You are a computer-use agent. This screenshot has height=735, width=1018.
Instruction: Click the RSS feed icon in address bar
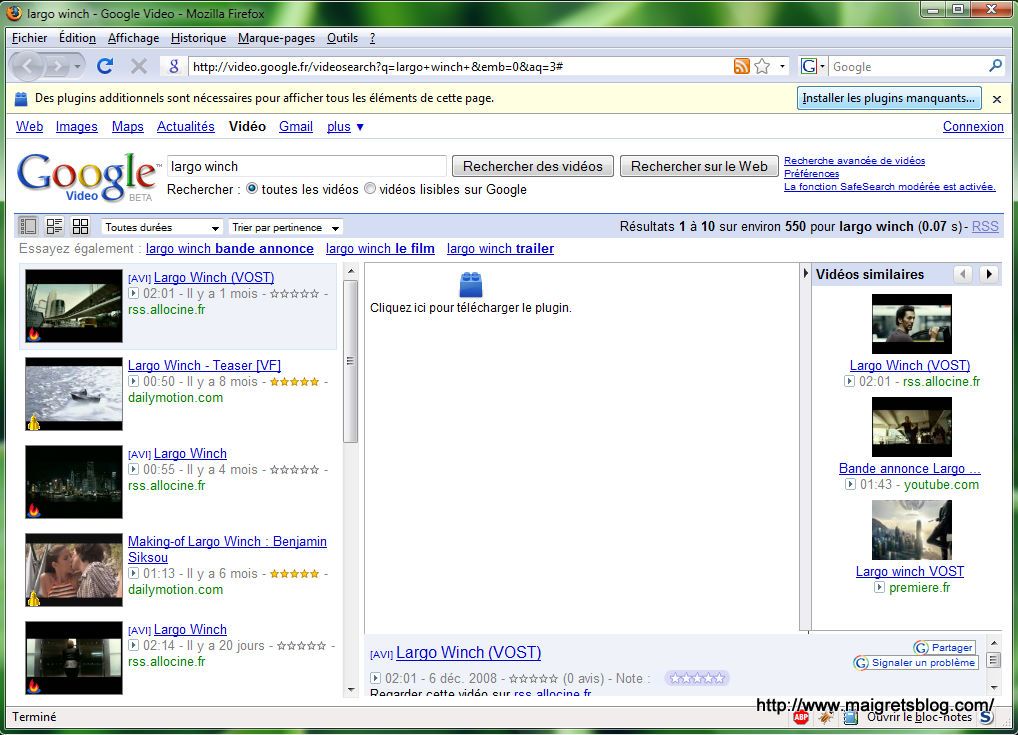[741, 66]
